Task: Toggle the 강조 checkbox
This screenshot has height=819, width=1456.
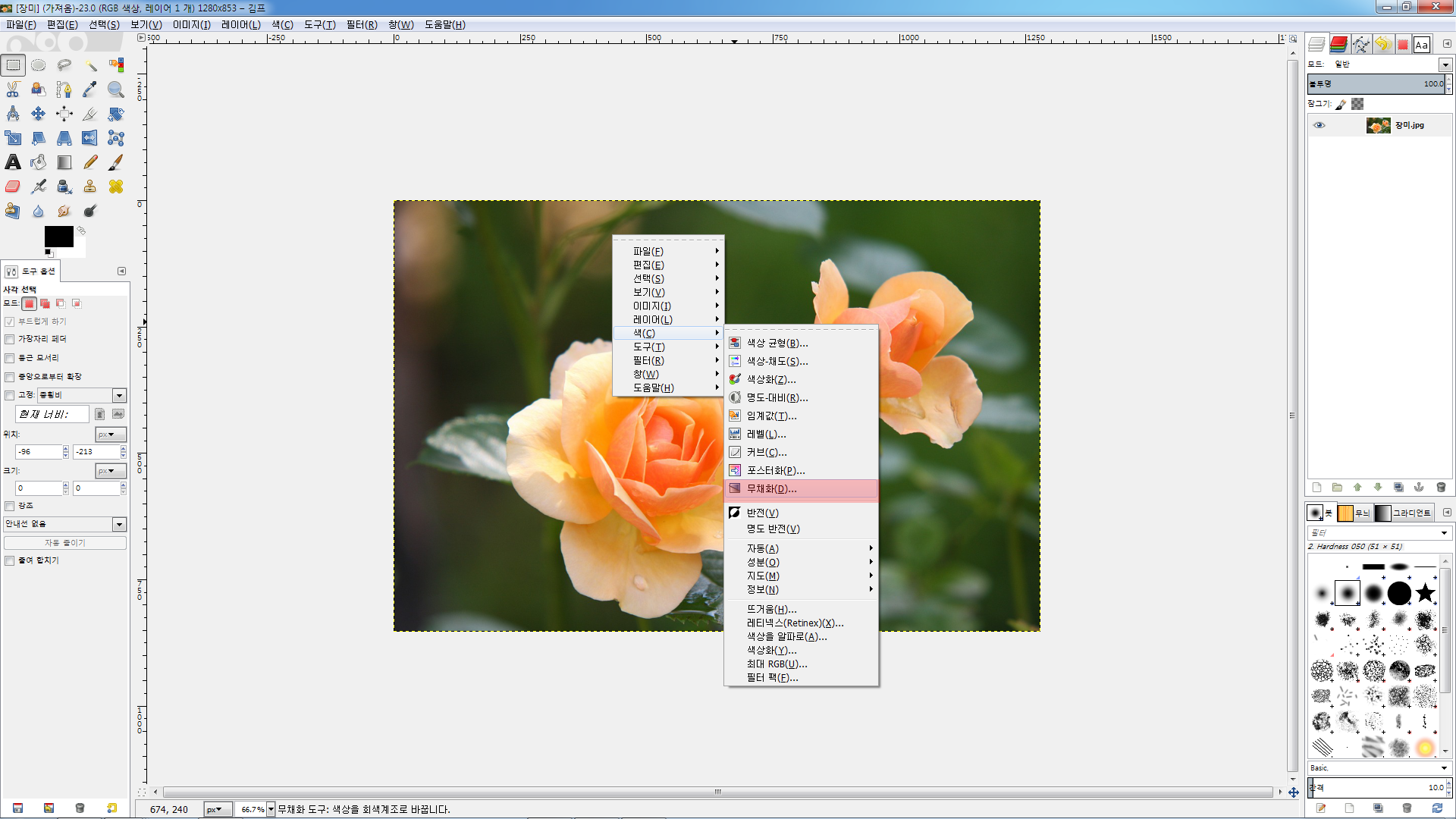Action: point(10,506)
